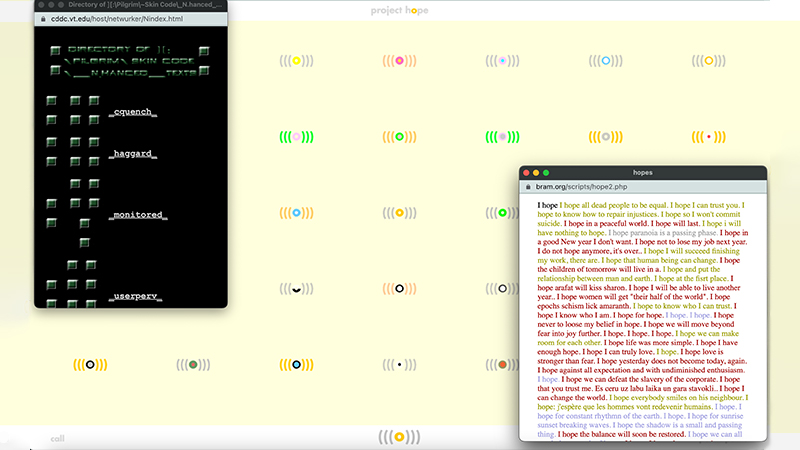This screenshot has height=450, width=800.
Task: Click the smiley-face hope icon
Action: click(x=296, y=289)
